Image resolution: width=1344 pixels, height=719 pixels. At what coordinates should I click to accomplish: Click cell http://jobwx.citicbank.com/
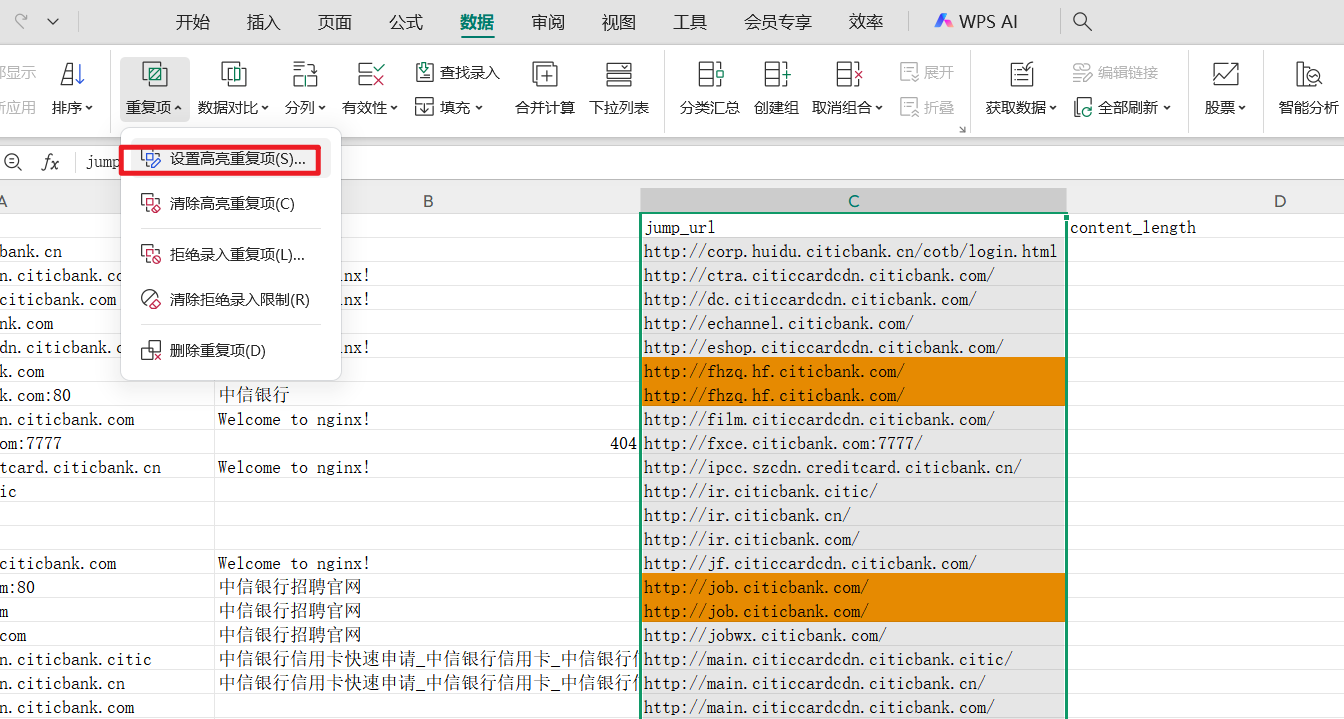coord(853,635)
